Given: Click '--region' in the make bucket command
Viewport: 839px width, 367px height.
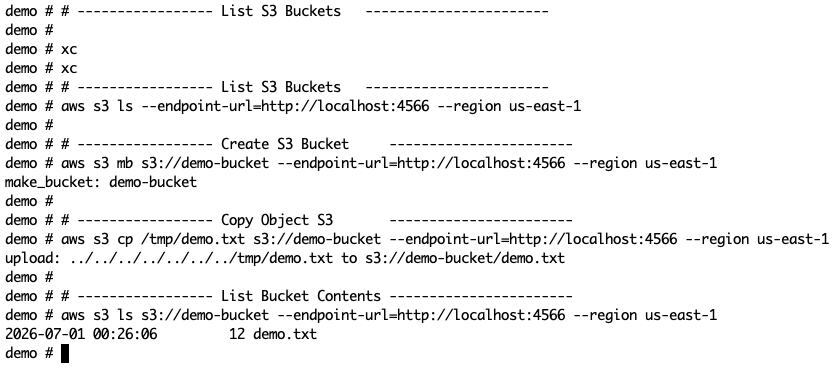Looking at the screenshot, I should [x=605, y=163].
